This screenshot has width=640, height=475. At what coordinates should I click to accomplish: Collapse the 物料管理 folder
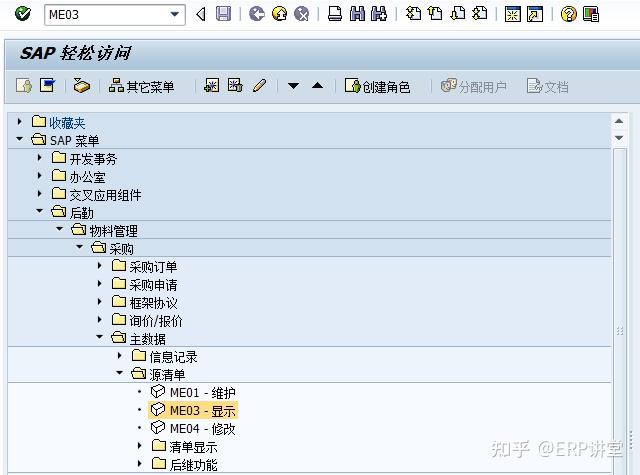point(60,229)
